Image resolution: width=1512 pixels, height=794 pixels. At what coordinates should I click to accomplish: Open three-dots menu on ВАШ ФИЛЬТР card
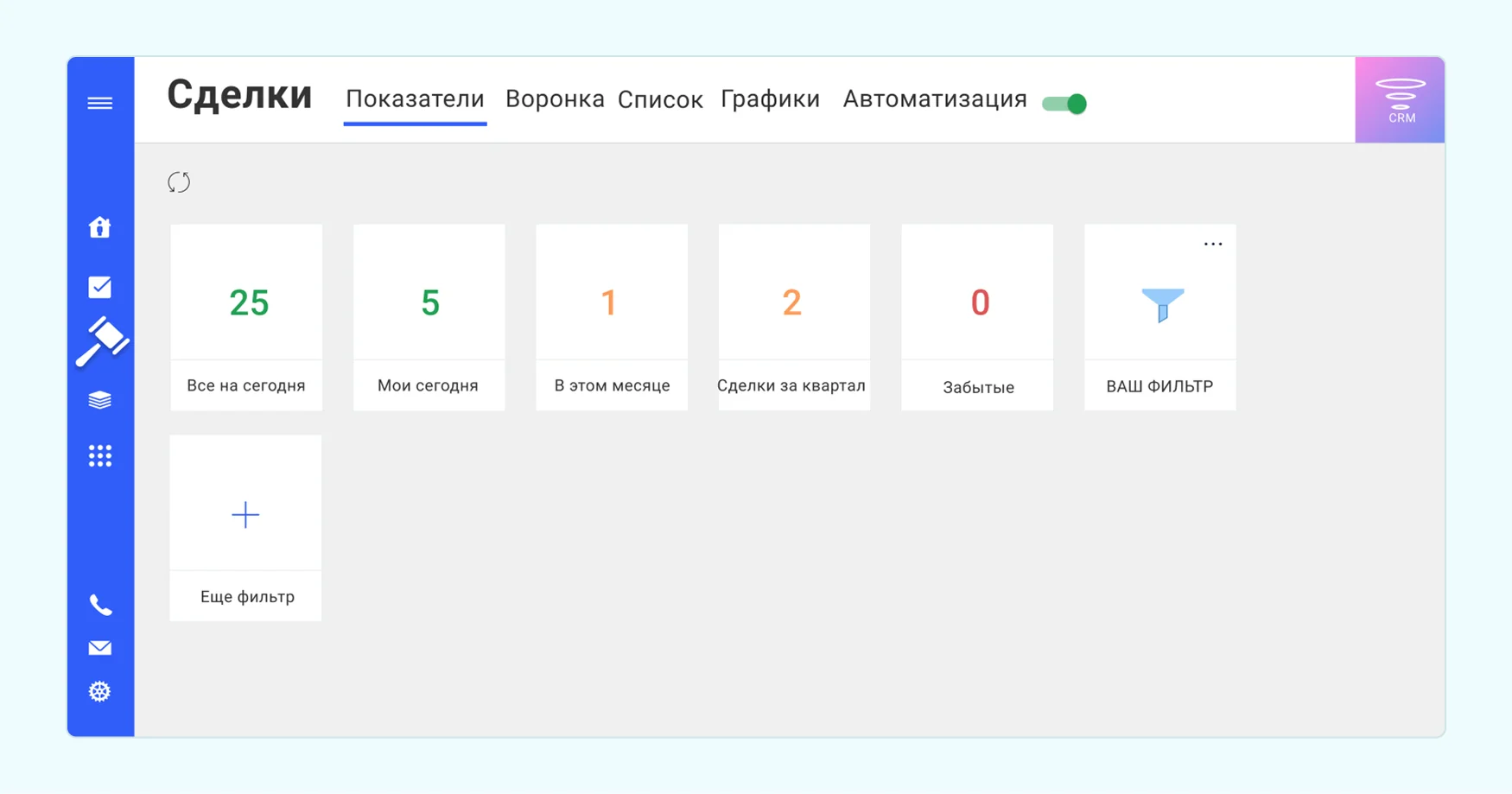pos(1213,245)
